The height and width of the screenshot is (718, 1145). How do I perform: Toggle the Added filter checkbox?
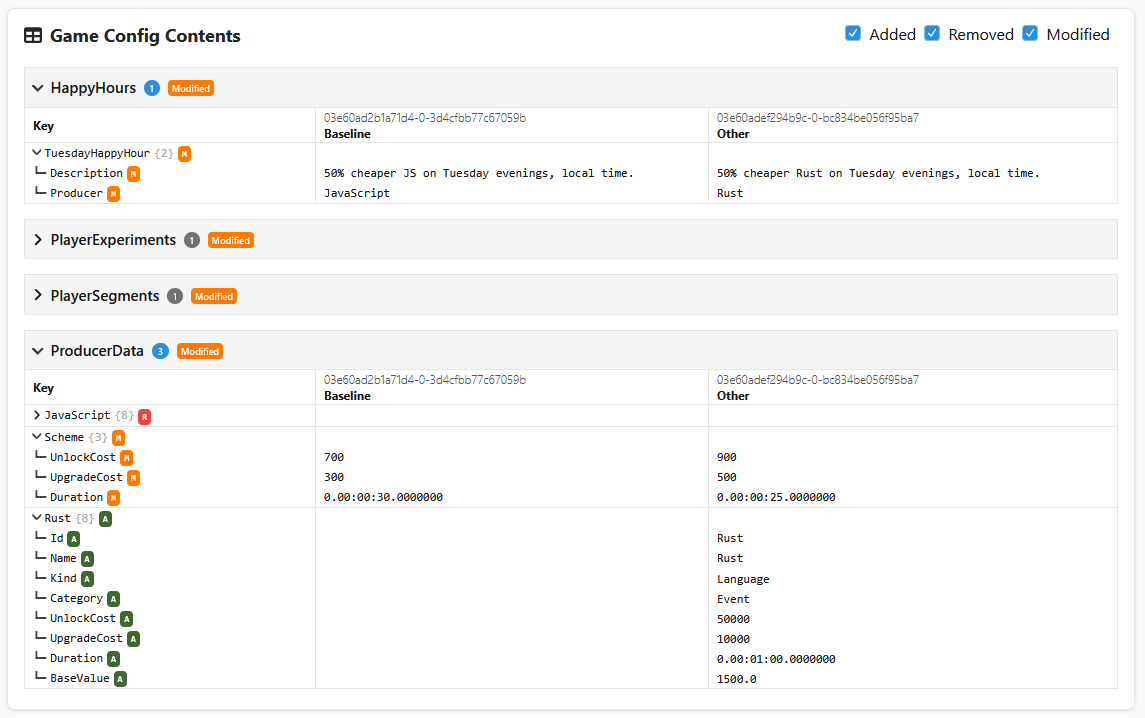pos(852,34)
